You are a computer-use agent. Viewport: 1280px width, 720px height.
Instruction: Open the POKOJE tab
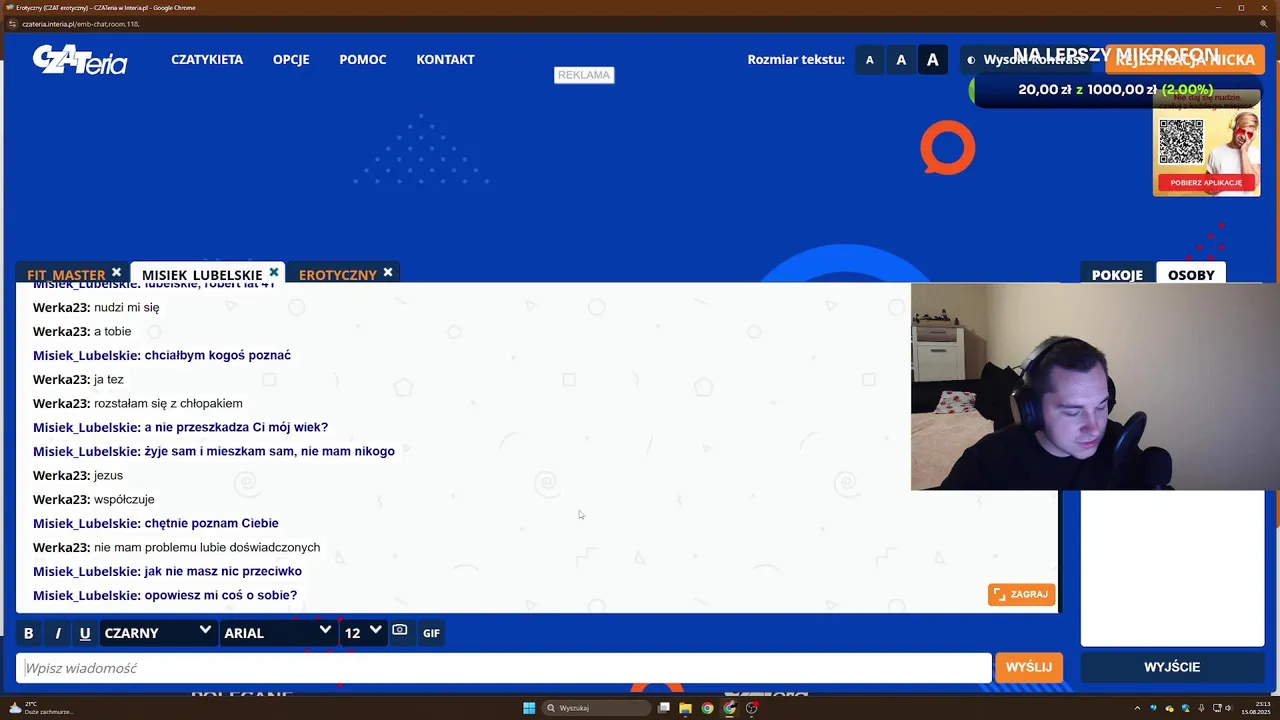click(x=1117, y=275)
